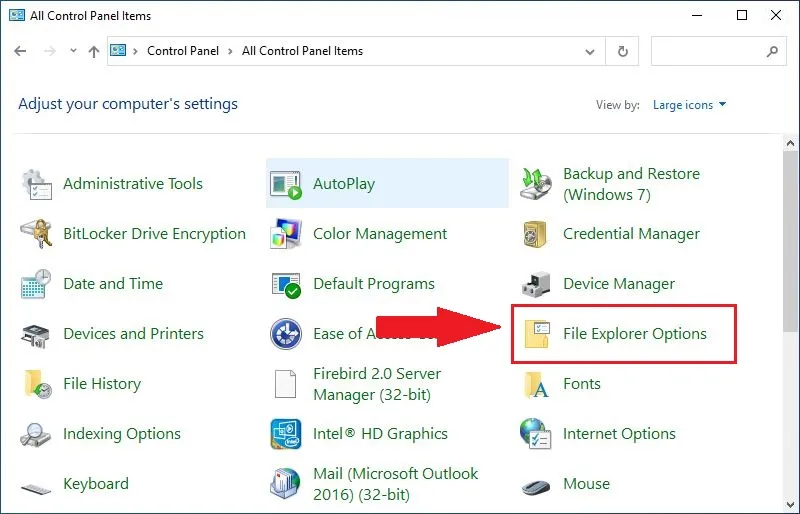Open BitLocker Drive Encryption link

coord(154,234)
